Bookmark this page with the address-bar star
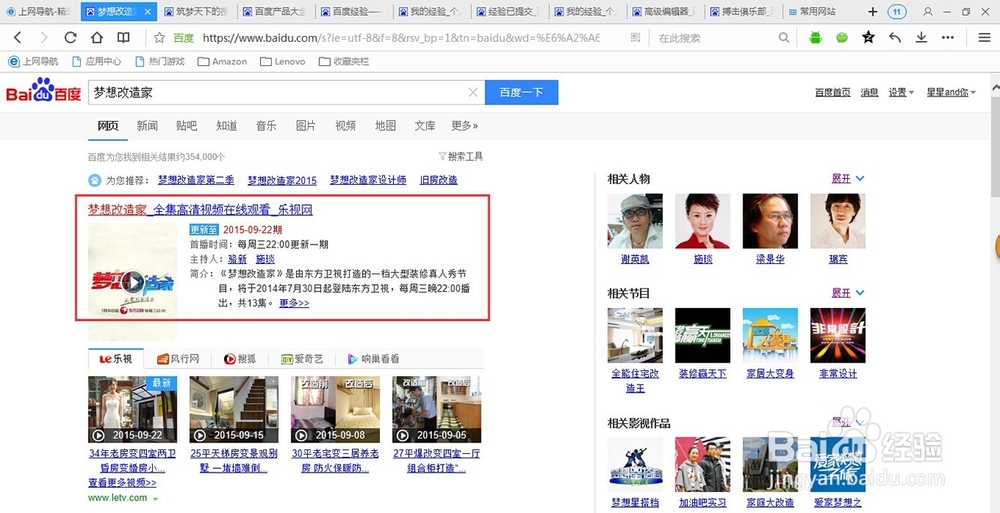1000x513 pixels. 159,38
